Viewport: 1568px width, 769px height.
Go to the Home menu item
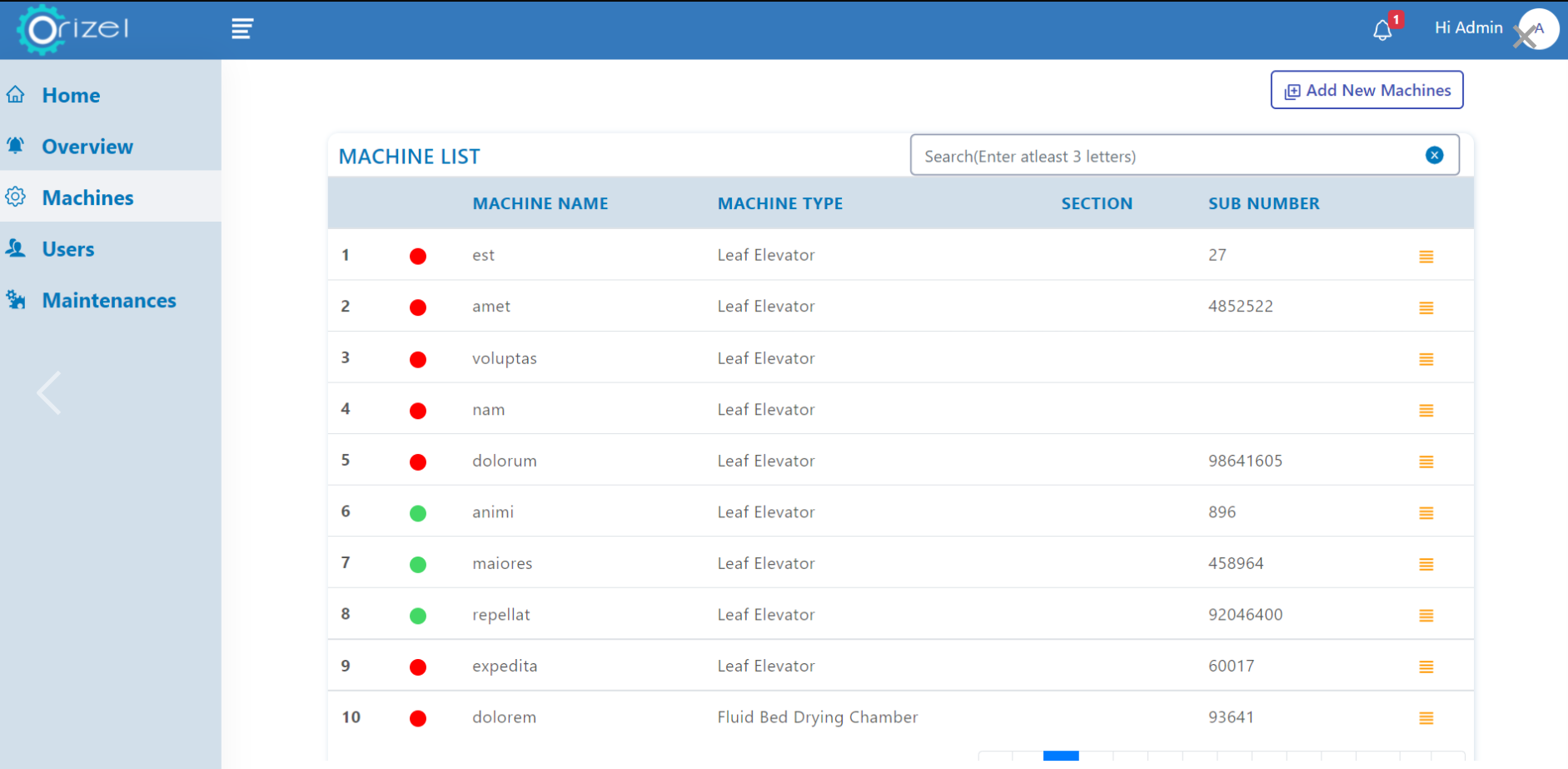point(71,96)
